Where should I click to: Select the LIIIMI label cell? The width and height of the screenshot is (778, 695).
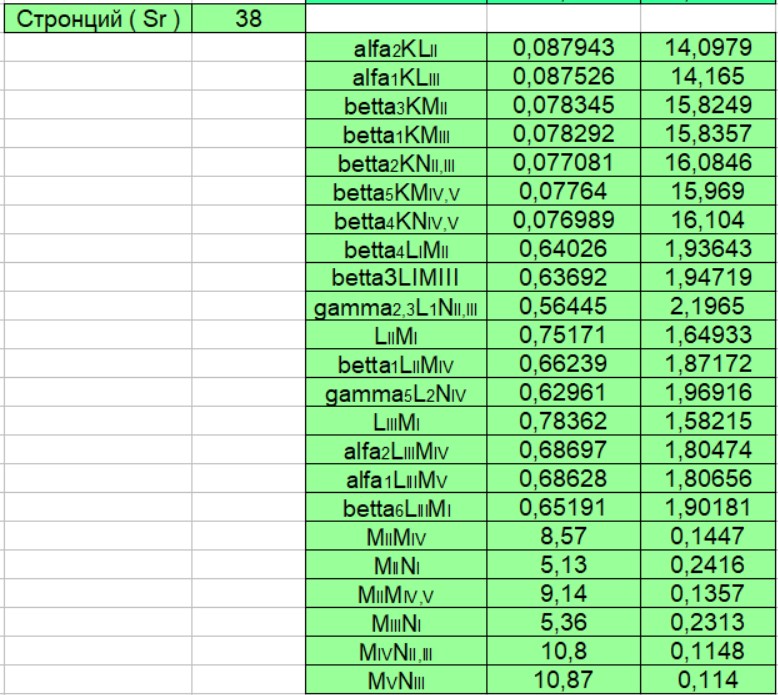(x=396, y=422)
